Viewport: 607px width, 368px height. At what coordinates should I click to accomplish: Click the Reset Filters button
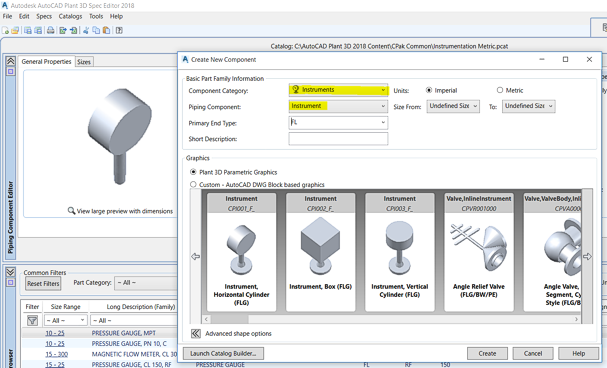click(x=43, y=284)
